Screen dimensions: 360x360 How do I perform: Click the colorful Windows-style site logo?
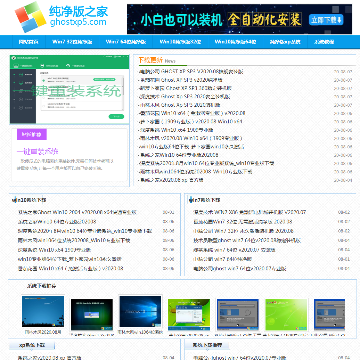coord(30,17)
